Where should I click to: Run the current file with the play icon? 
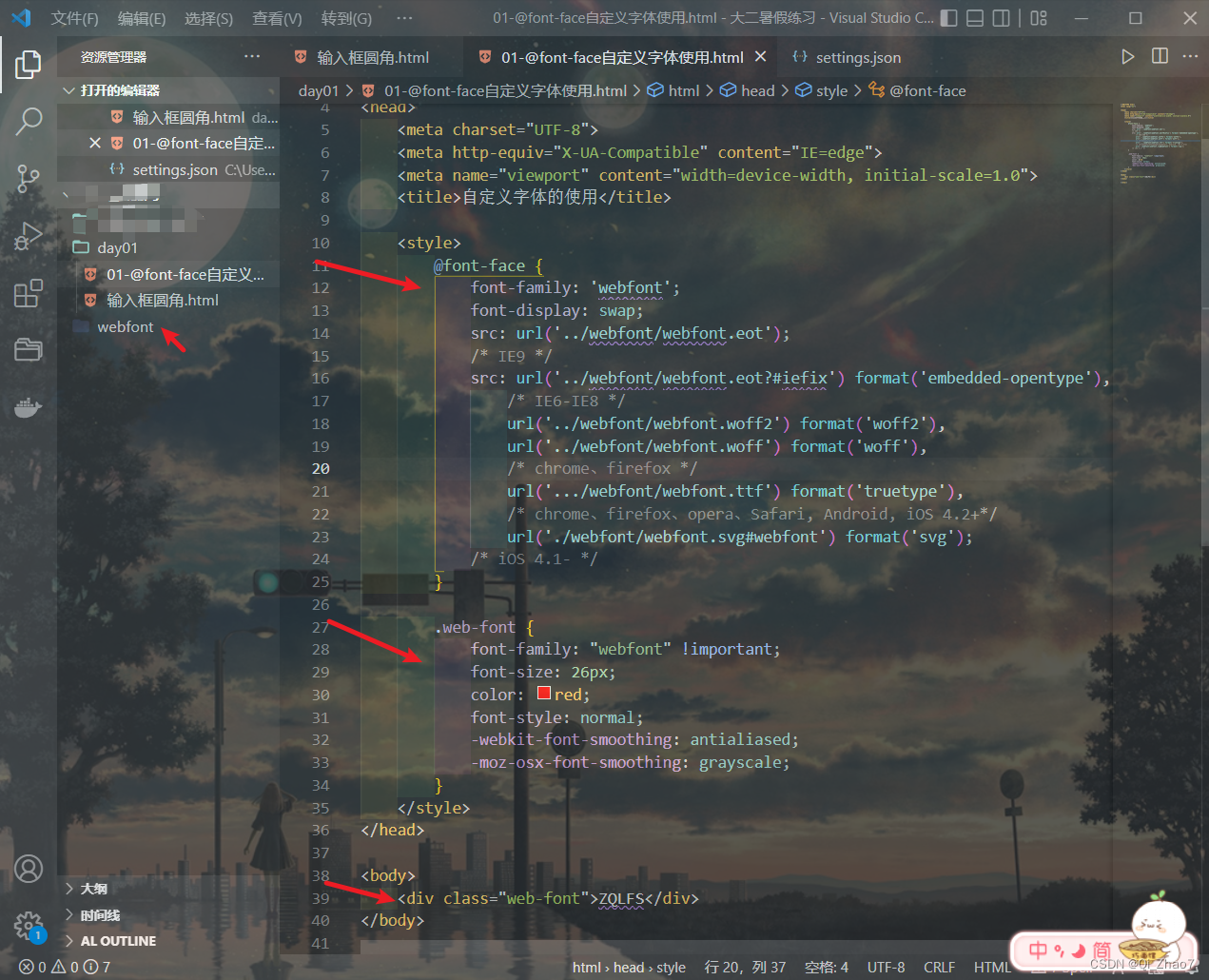coord(1127,57)
